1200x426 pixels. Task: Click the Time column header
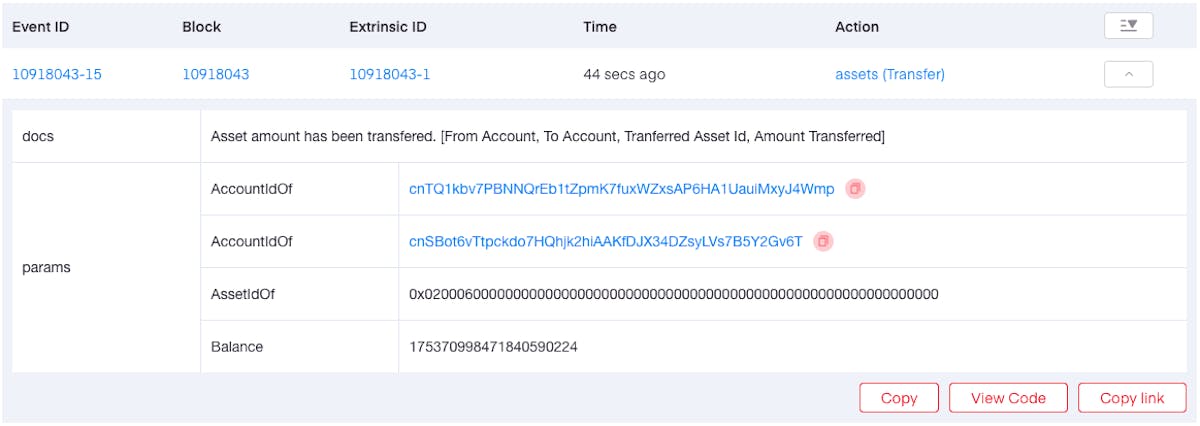tap(600, 27)
